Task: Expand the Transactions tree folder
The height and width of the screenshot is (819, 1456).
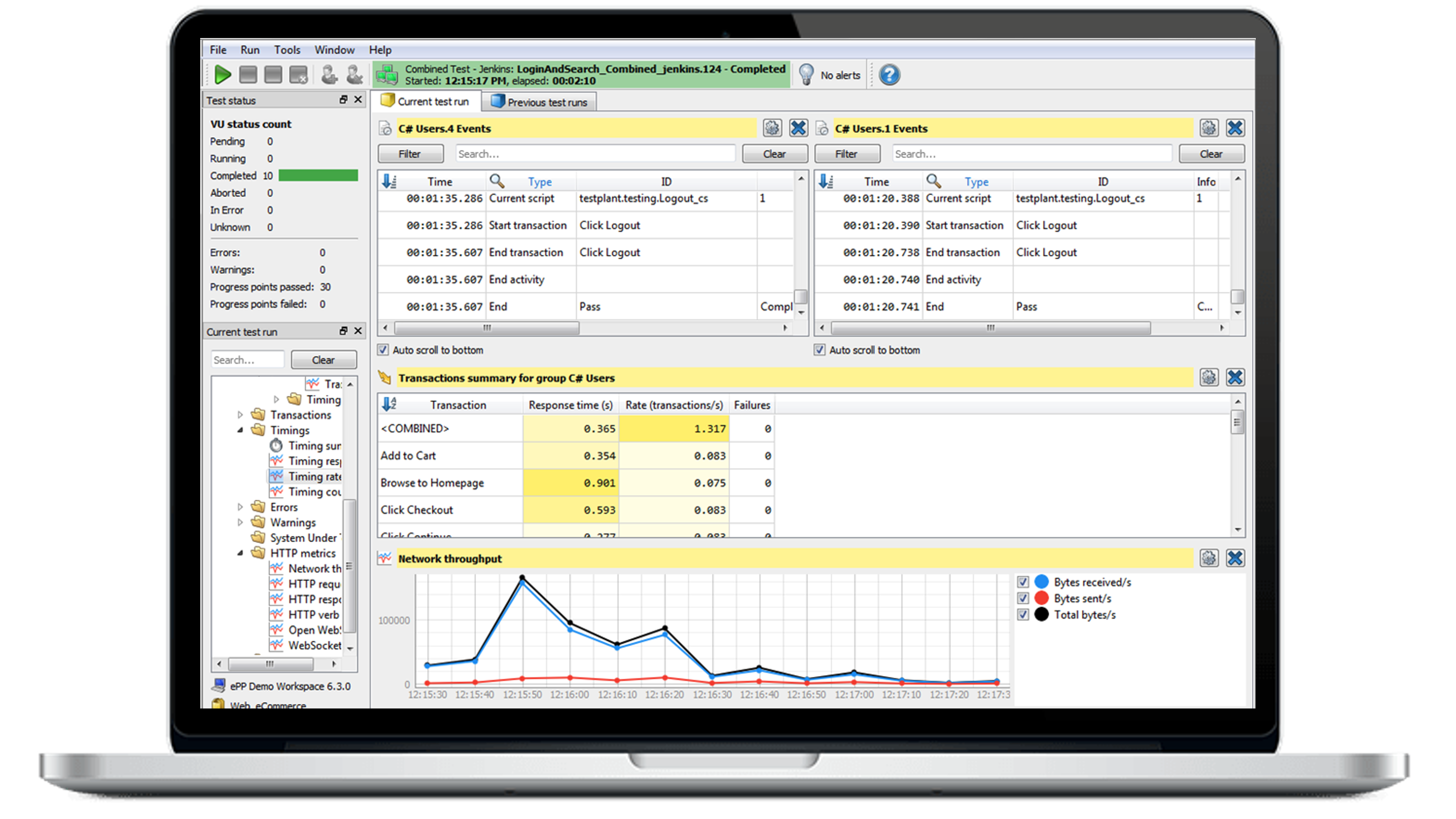Action: (x=240, y=415)
